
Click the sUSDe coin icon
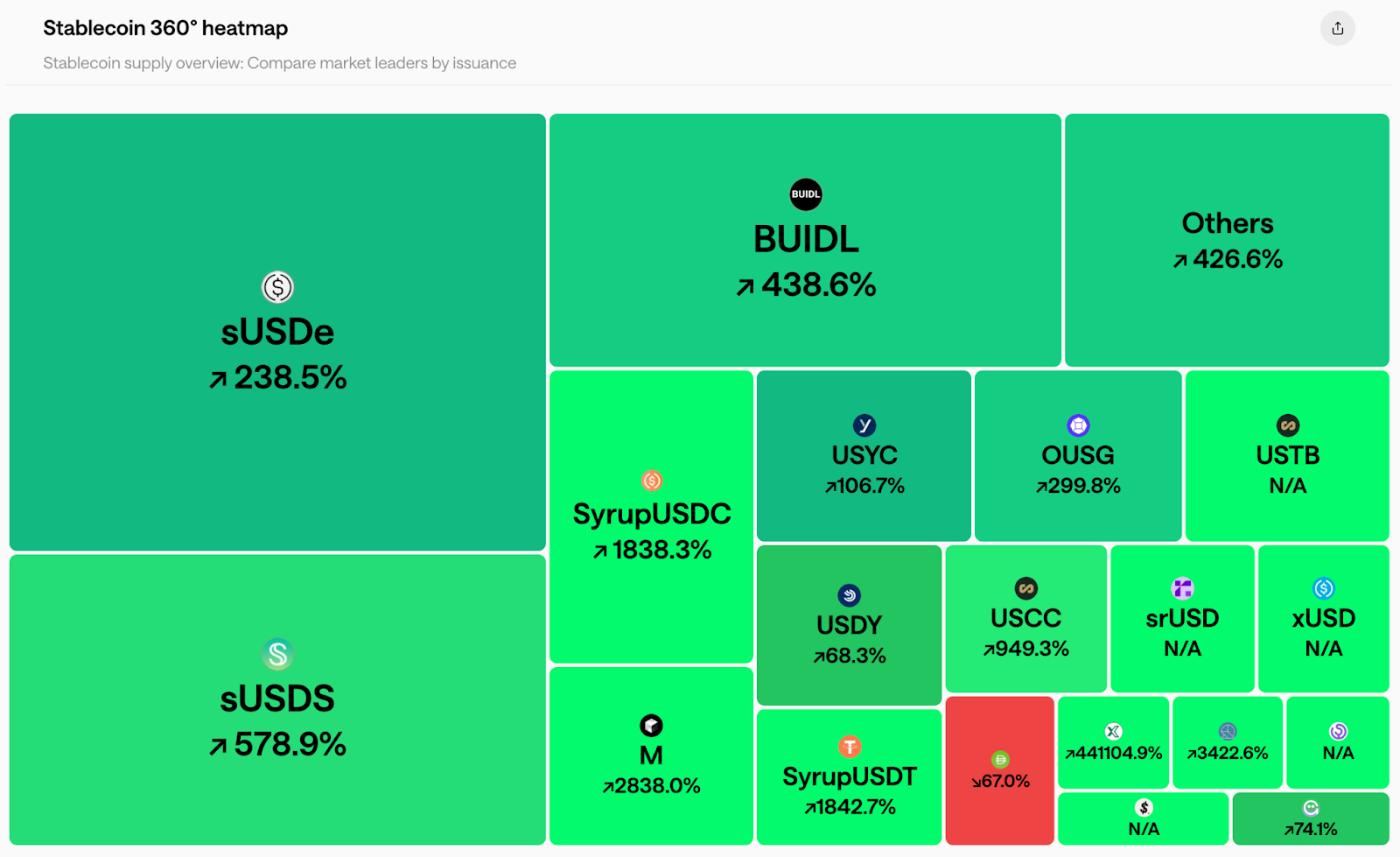tap(277, 287)
